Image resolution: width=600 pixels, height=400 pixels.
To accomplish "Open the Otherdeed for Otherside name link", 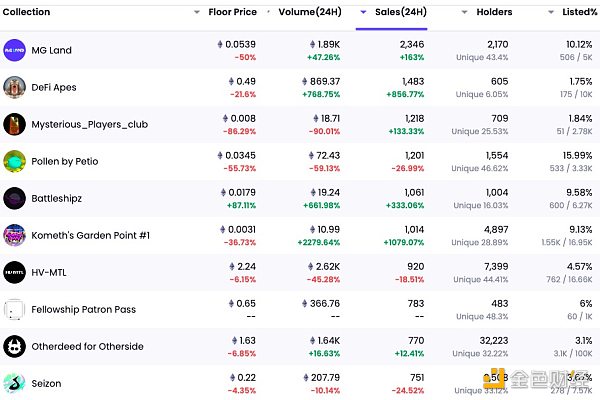I will (87, 346).
